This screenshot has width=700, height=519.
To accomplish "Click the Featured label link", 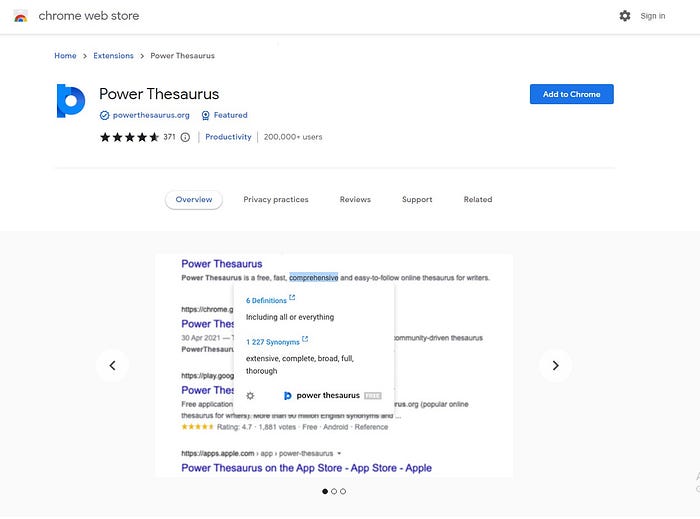I will click(230, 115).
